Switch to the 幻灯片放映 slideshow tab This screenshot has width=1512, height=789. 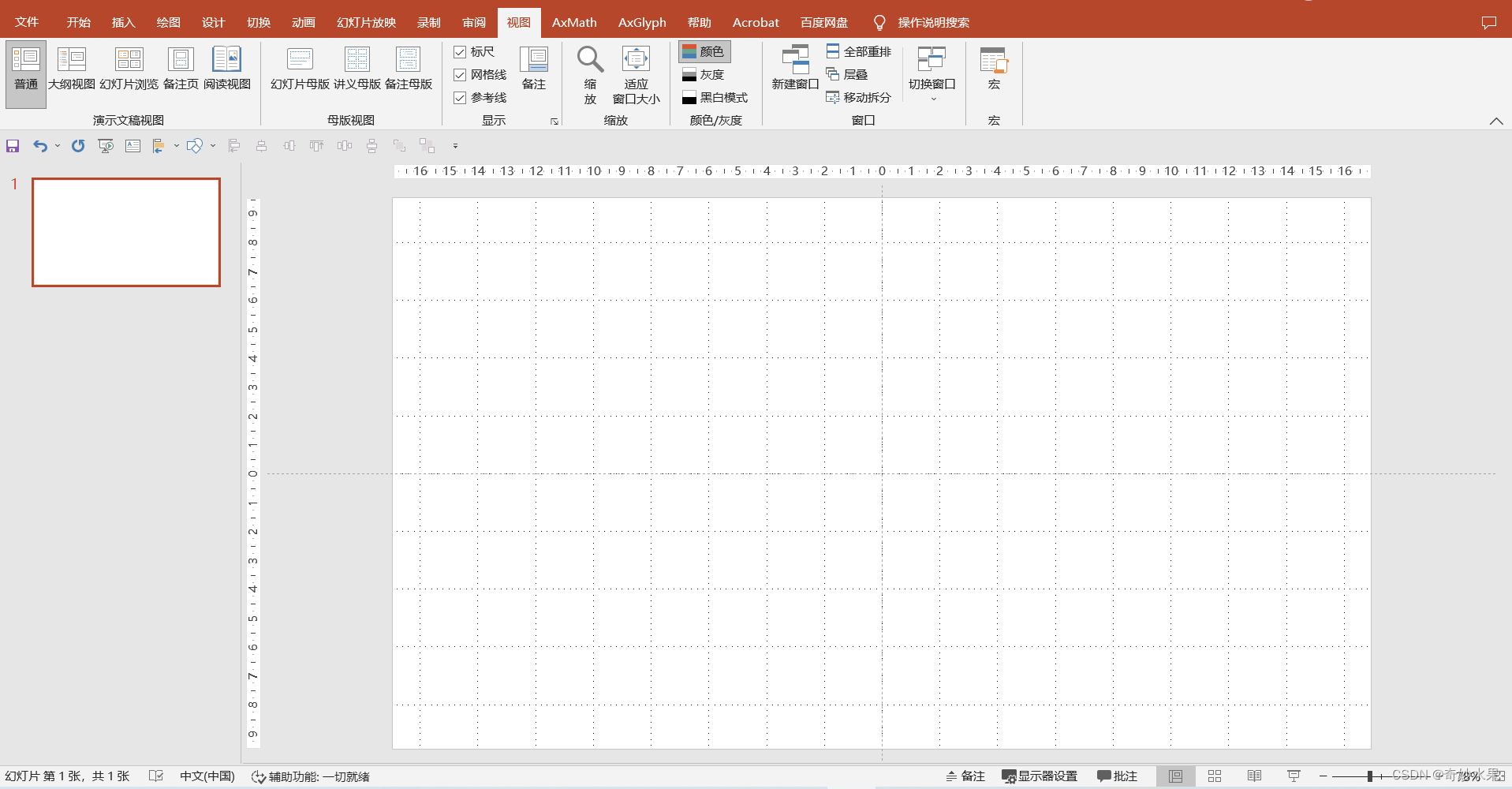tap(367, 22)
